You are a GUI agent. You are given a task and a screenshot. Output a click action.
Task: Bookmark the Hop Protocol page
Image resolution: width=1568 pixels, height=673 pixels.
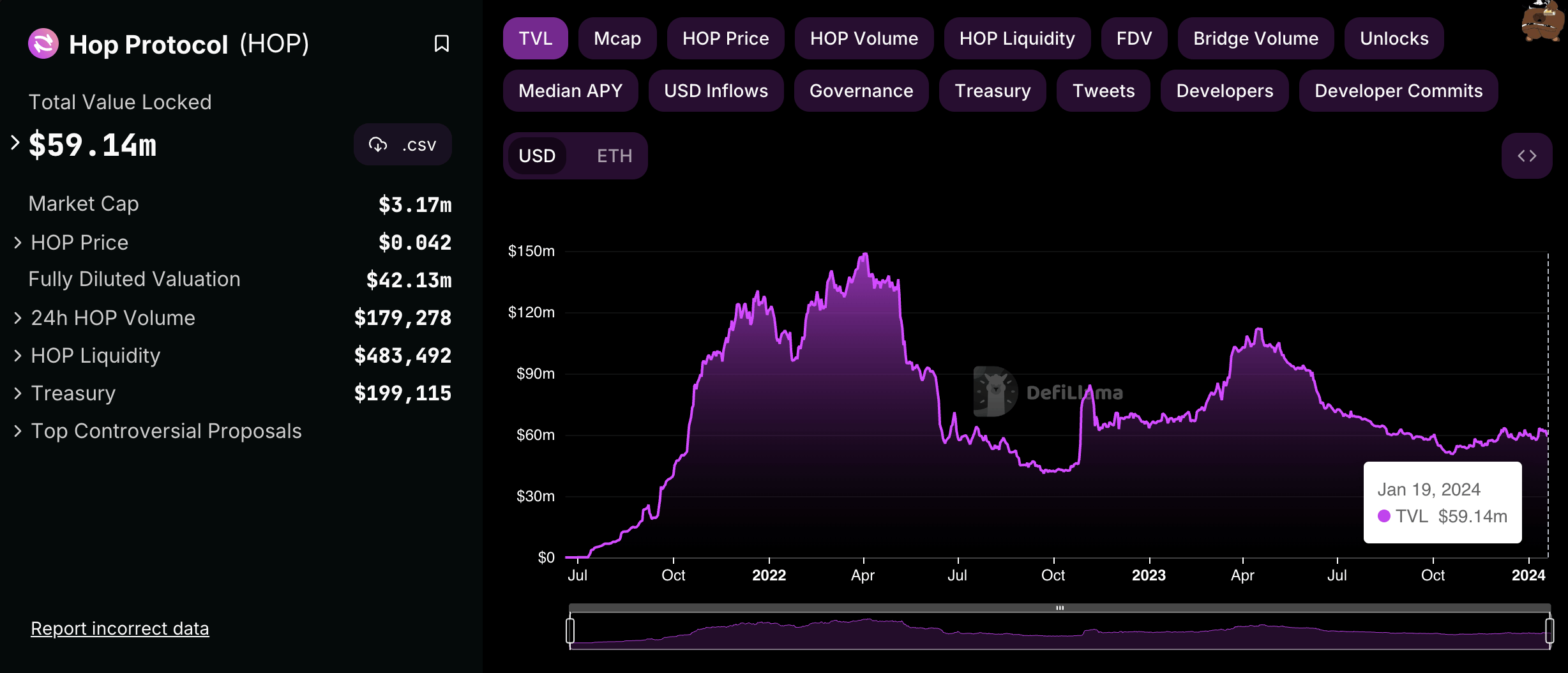pyautogui.click(x=443, y=43)
